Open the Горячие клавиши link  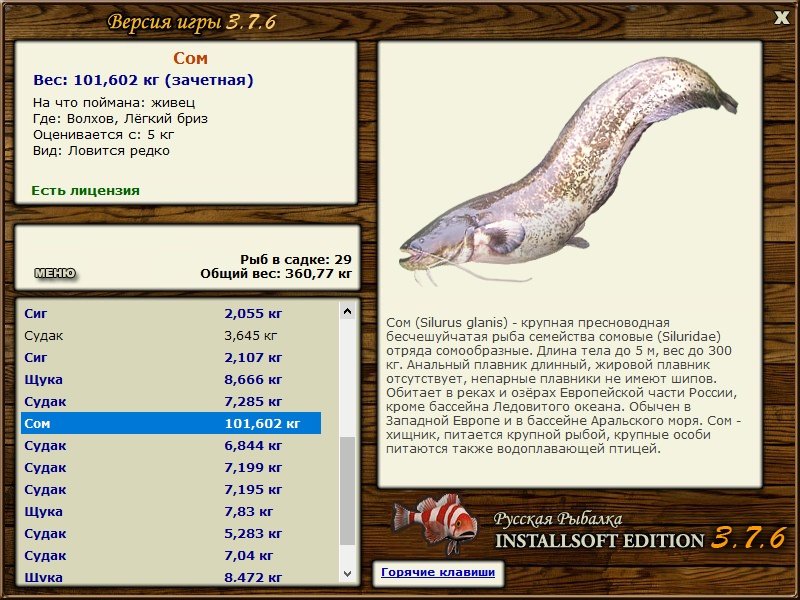[437, 573]
